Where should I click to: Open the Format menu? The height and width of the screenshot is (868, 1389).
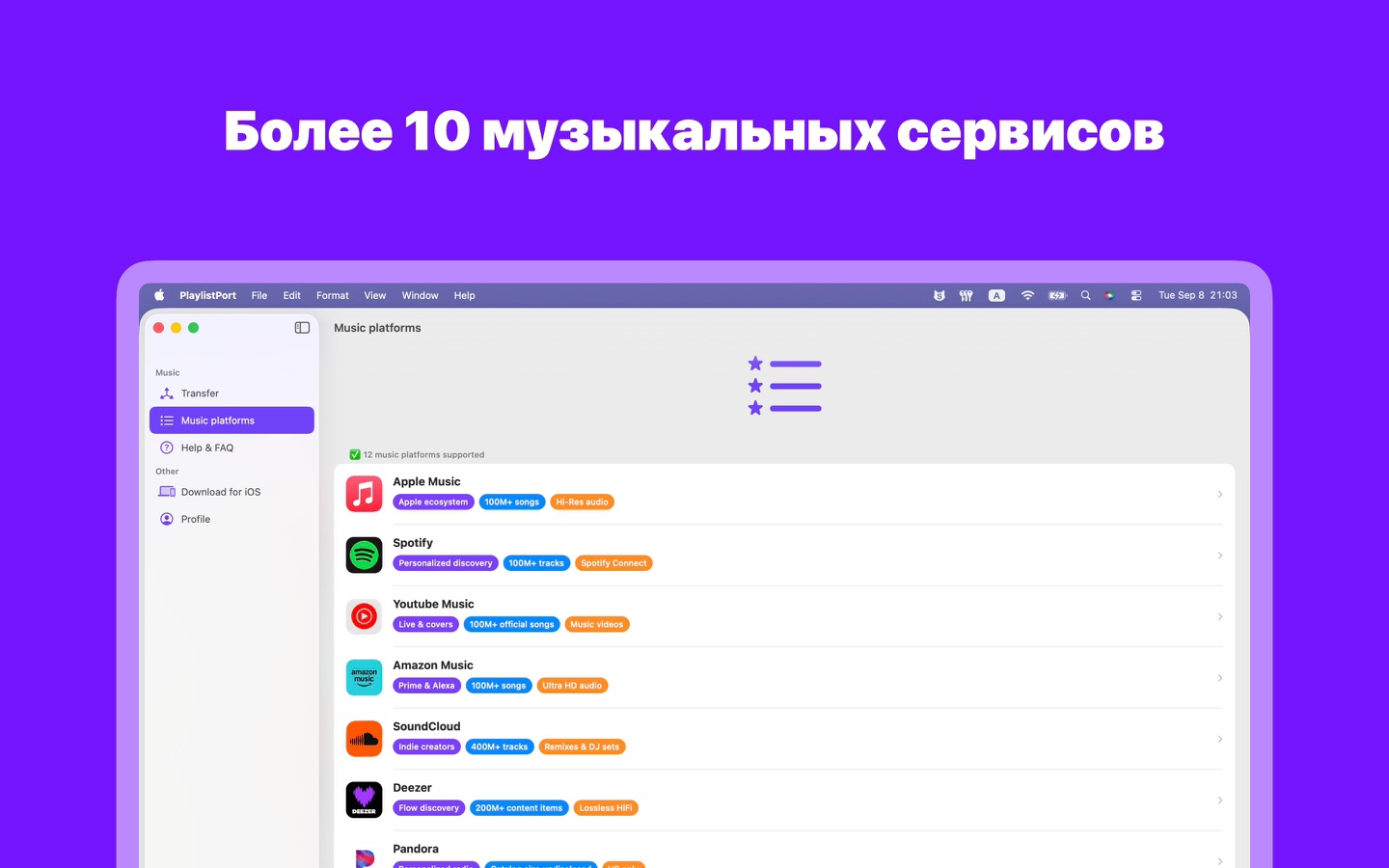(333, 296)
